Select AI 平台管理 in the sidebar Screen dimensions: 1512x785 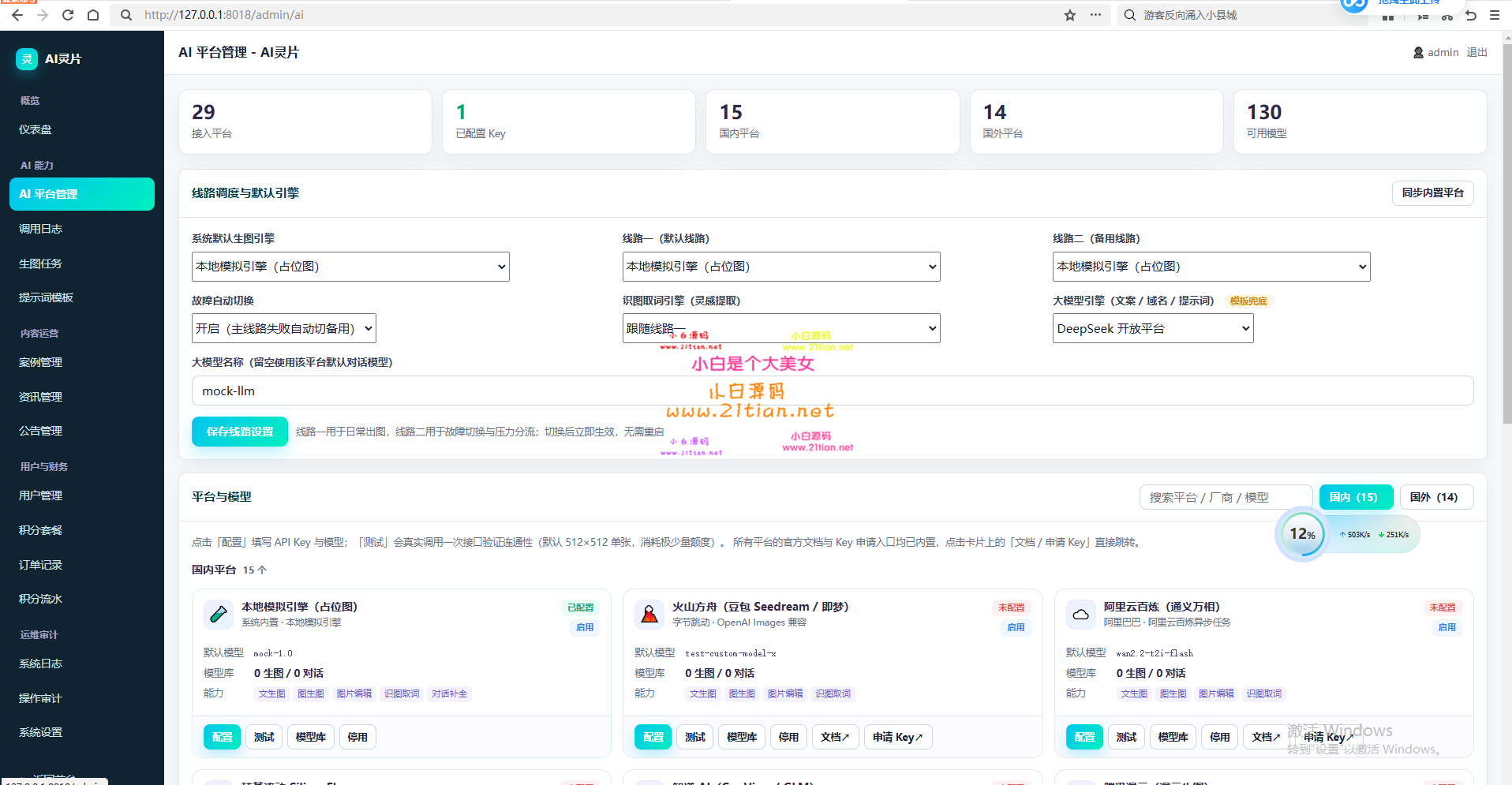coord(82,194)
